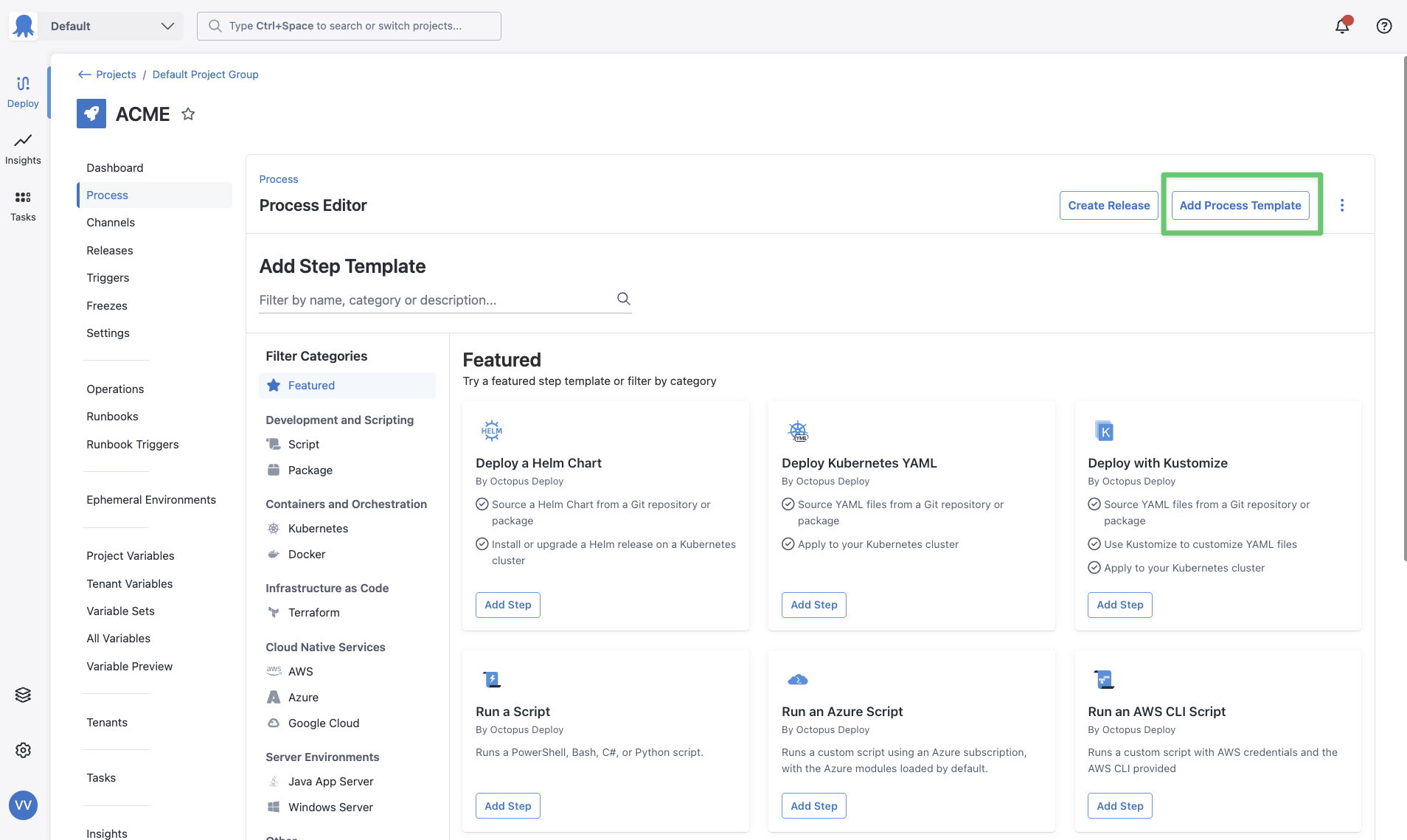Select the Featured filter category
The height and width of the screenshot is (840, 1407).
(x=311, y=385)
